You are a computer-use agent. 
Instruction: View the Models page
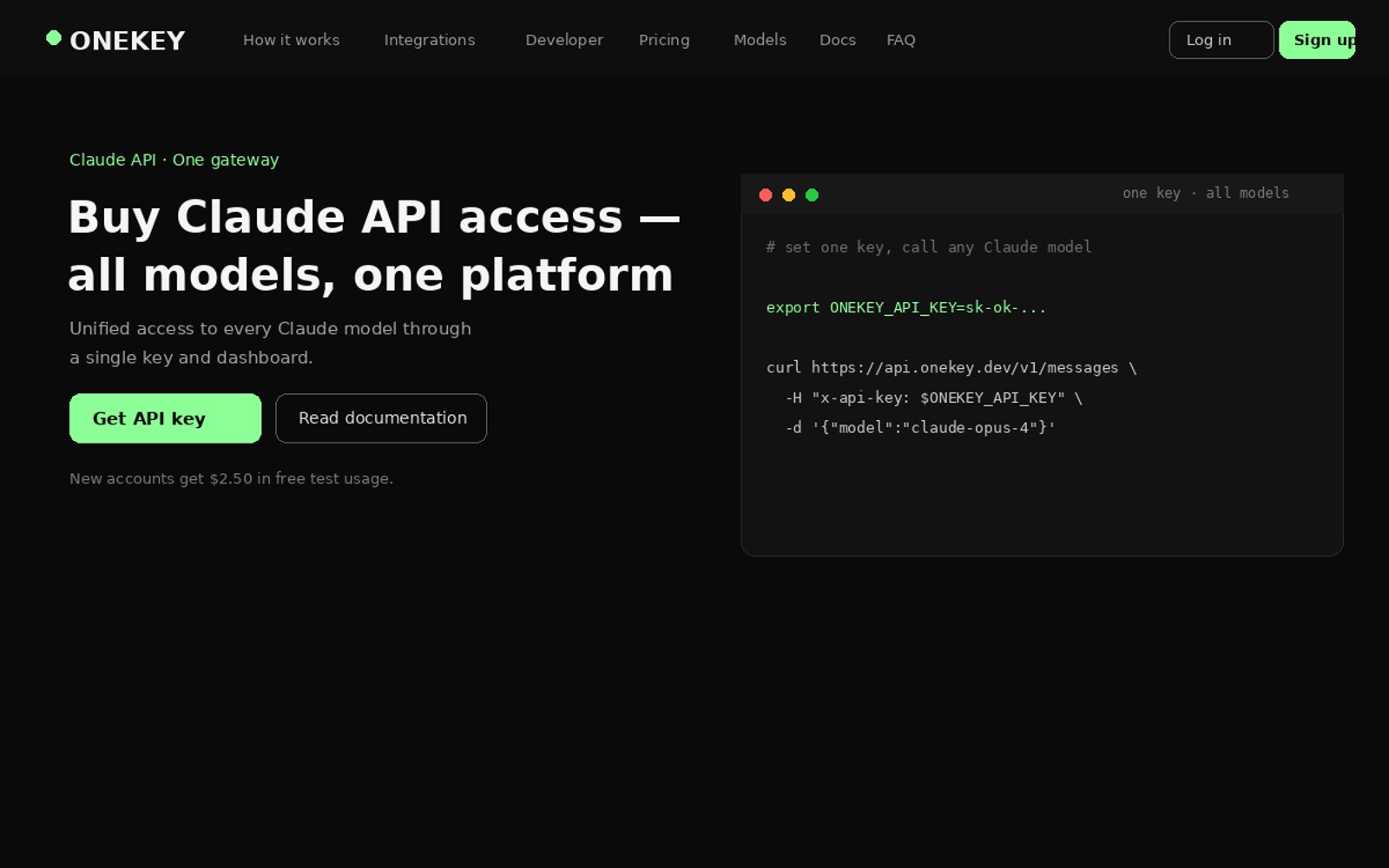pyautogui.click(x=760, y=40)
